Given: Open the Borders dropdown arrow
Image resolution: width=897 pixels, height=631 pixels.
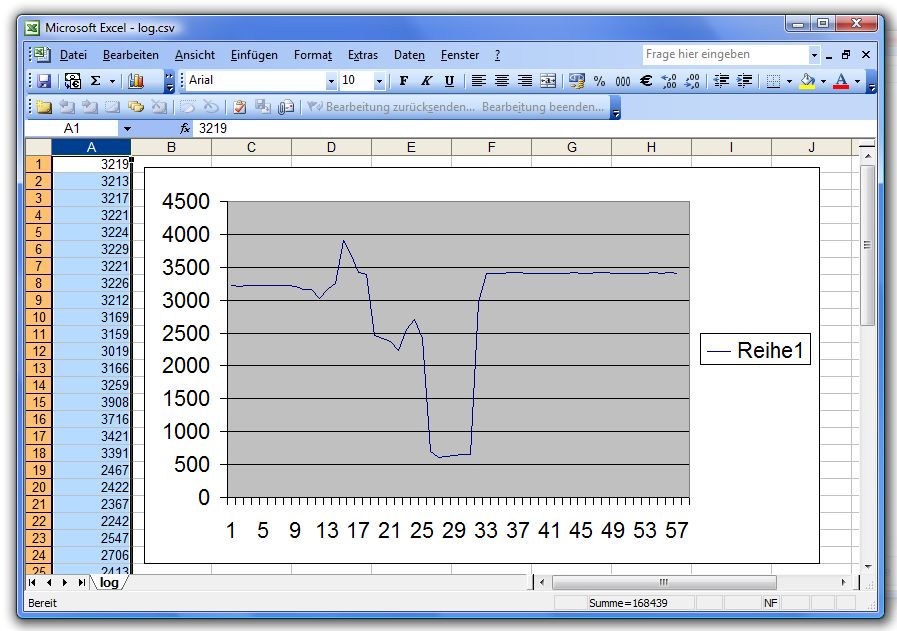Looking at the screenshot, I should click(789, 81).
